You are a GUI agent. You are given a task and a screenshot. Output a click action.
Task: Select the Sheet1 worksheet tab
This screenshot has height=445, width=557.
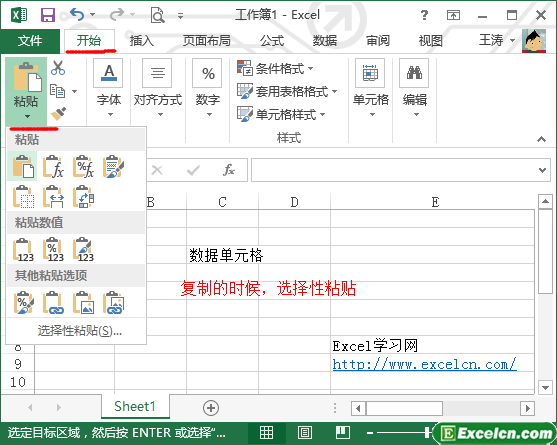135,406
